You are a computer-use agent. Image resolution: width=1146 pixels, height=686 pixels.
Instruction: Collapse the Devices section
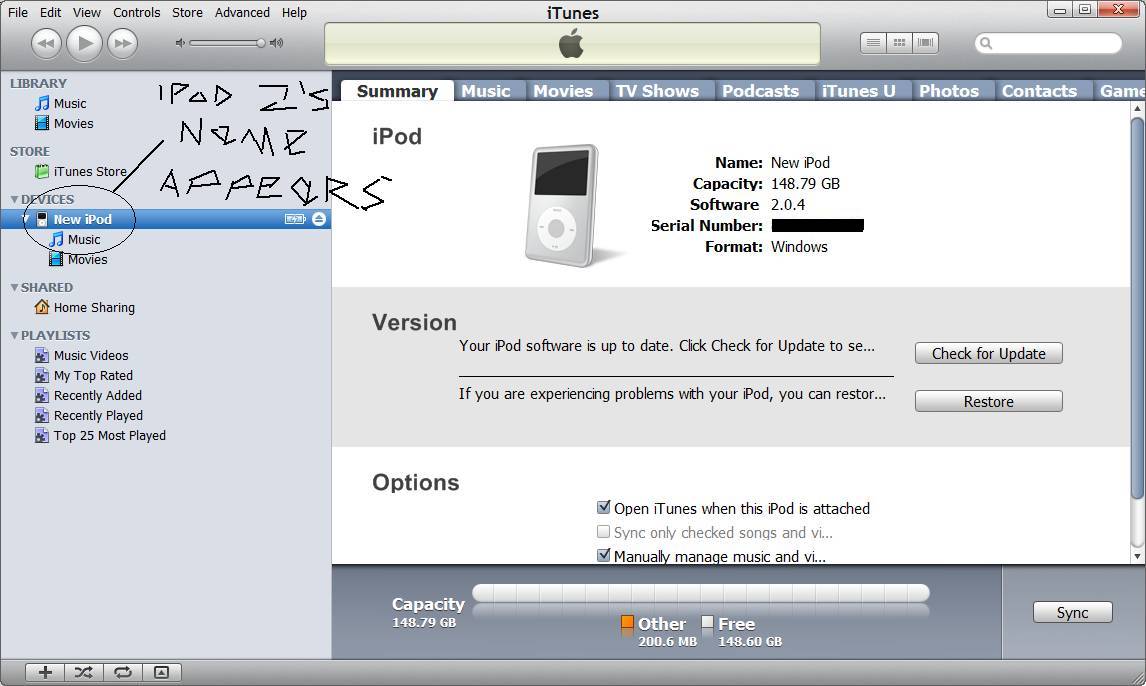(x=14, y=199)
